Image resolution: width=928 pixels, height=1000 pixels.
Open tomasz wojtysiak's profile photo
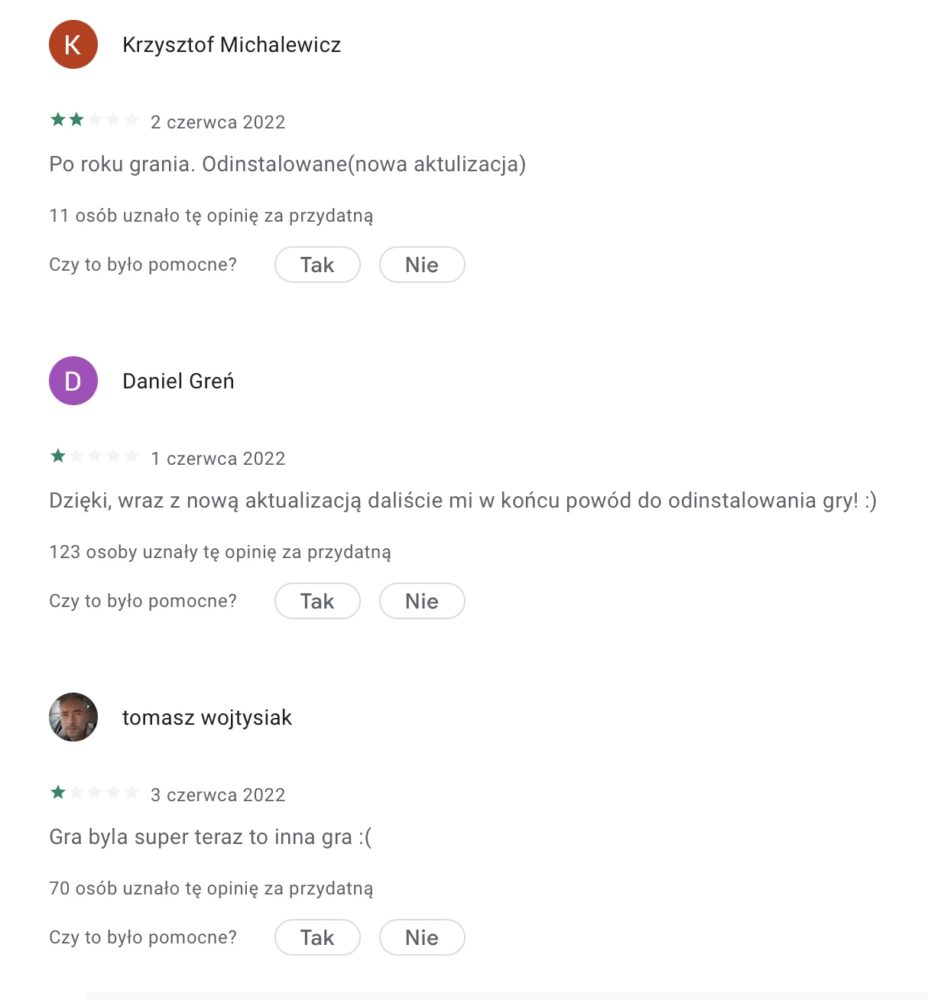click(73, 717)
